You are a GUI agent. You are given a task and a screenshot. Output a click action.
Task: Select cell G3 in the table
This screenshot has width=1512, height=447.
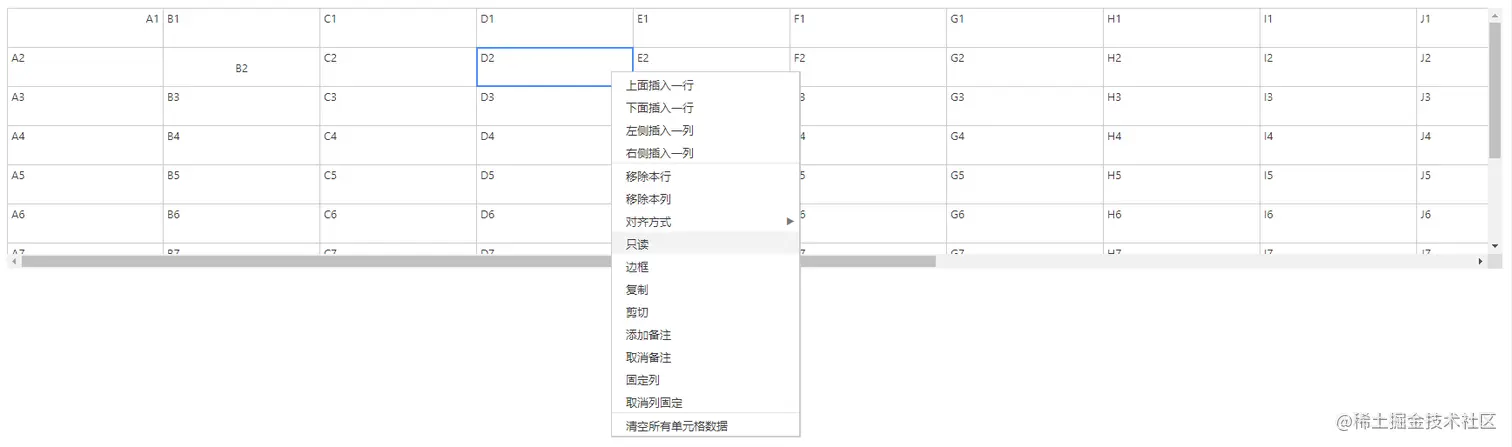click(1024, 105)
